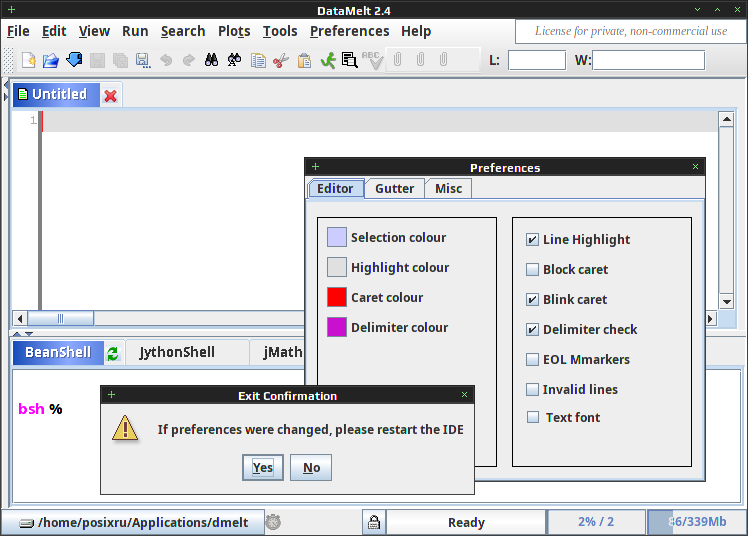Pick the Highlight colour swatch
Viewport: 748px width, 536px height.
click(337, 267)
